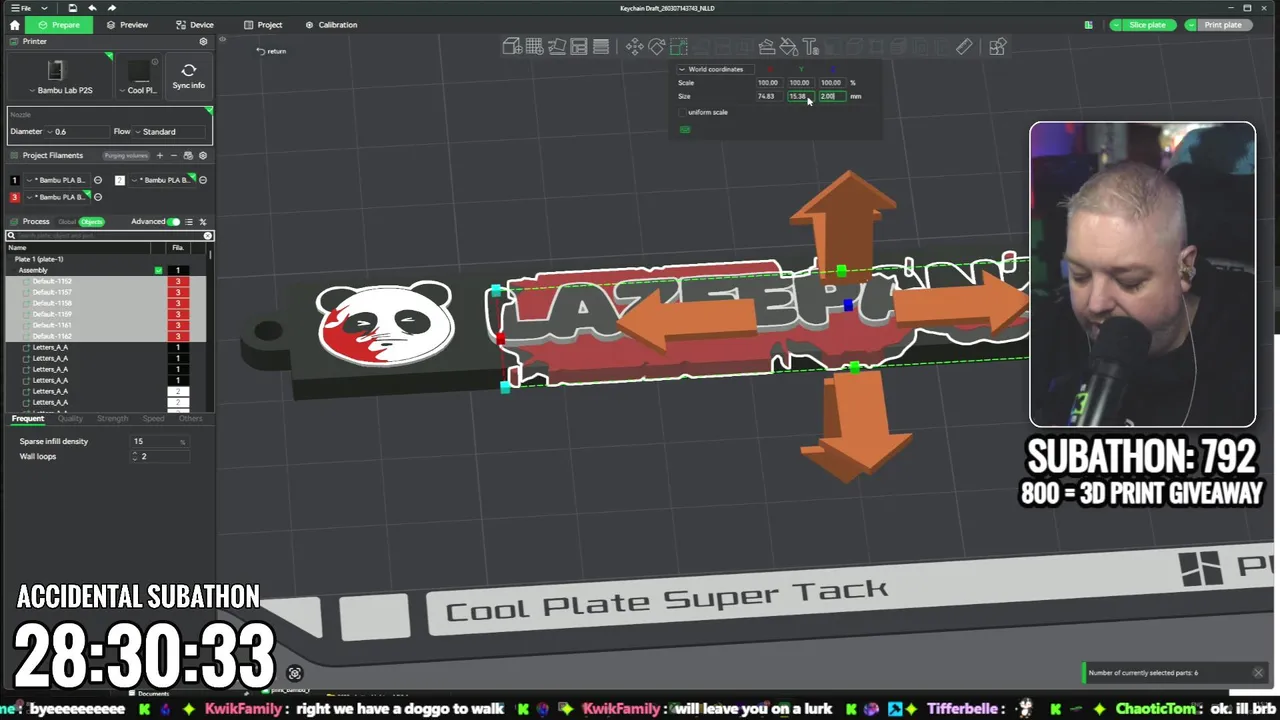Image resolution: width=1280 pixels, height=720 pixels.
Task: Switch to the Prepare tab
Action: (58, 25)
